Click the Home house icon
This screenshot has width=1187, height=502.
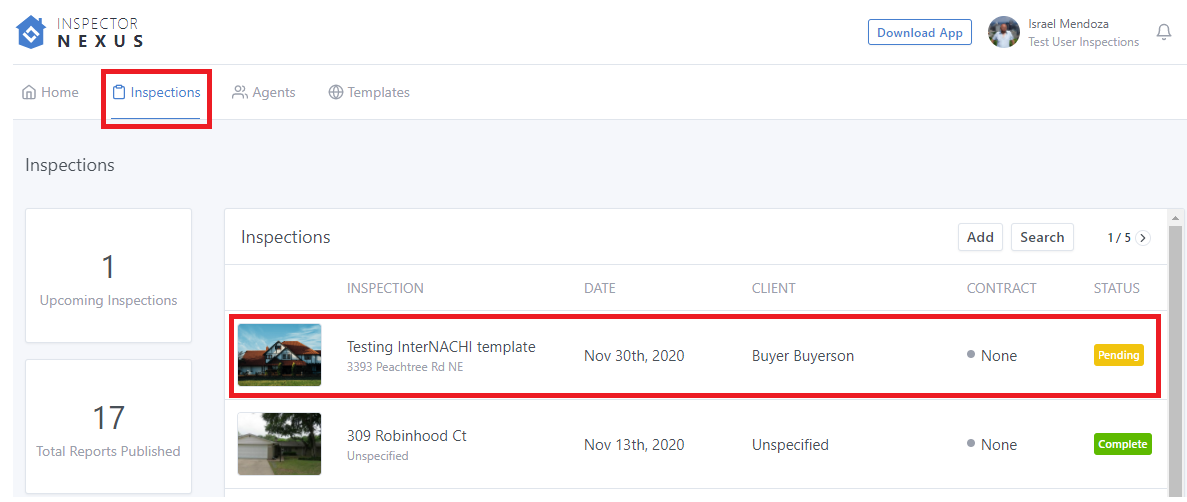click(x=29, y=93)
